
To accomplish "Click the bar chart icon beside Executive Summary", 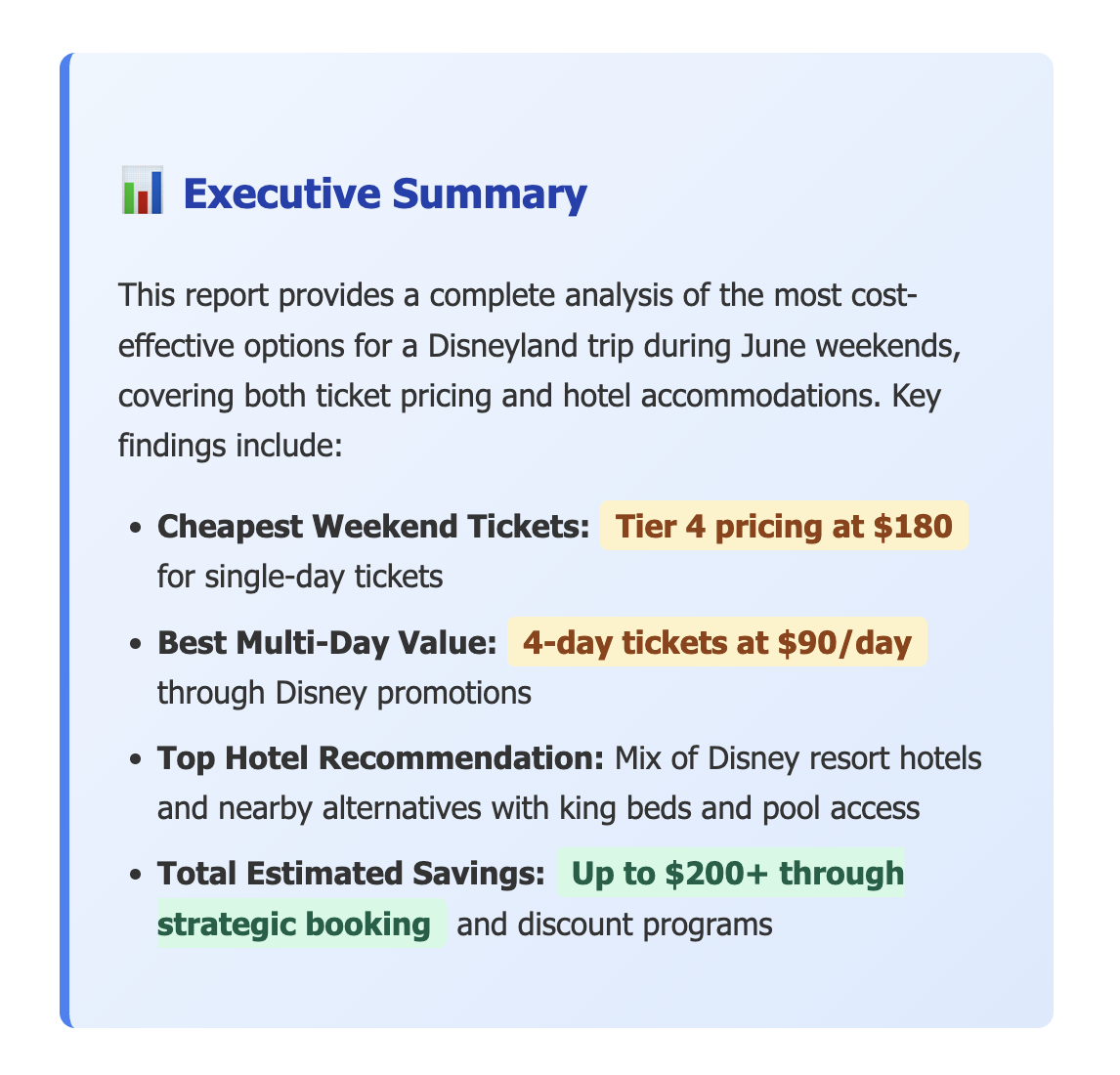I will coord(141,192).
